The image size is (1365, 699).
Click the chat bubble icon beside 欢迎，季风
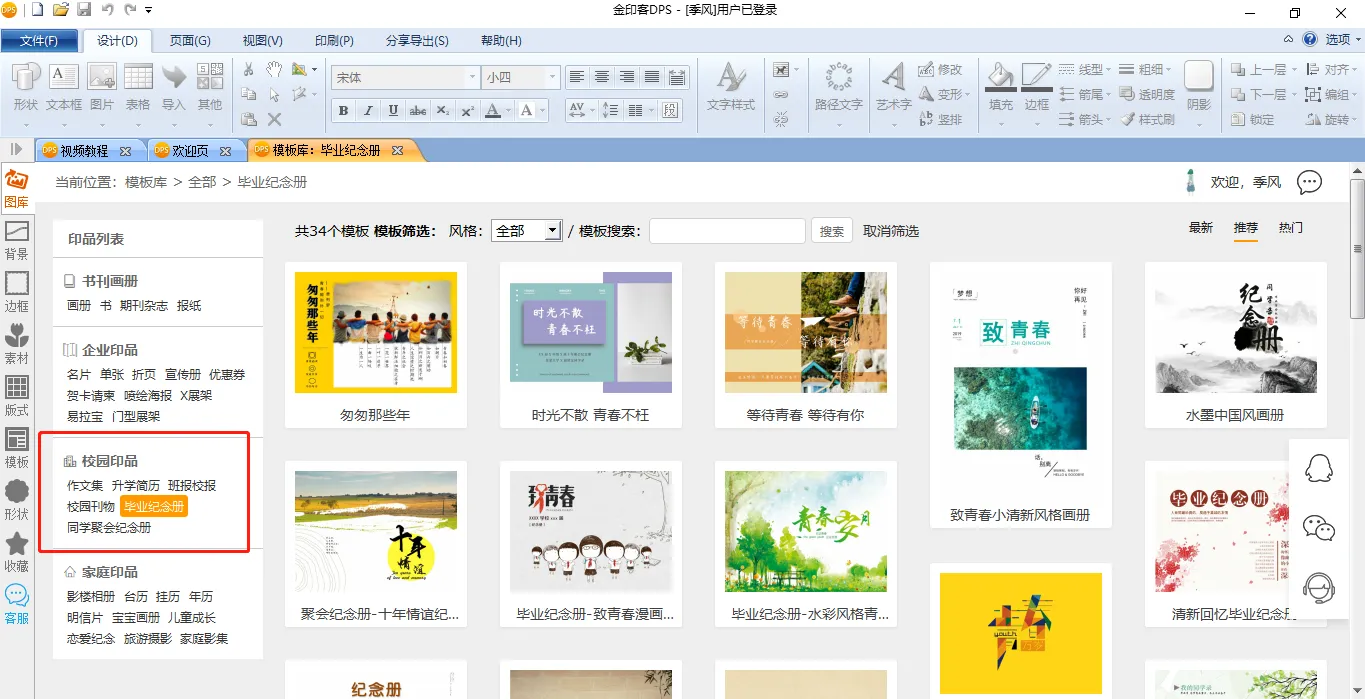[x=1309, y=182]
